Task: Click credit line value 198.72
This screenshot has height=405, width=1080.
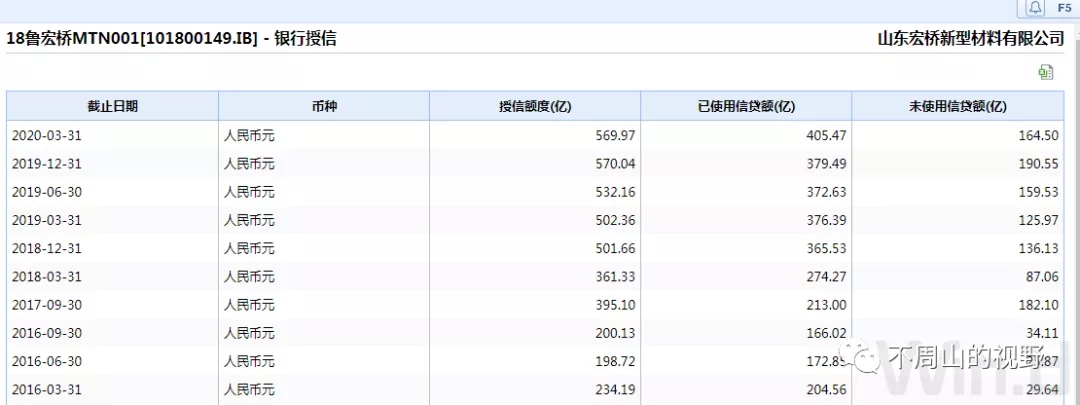Action: click(x=616, y=362)
